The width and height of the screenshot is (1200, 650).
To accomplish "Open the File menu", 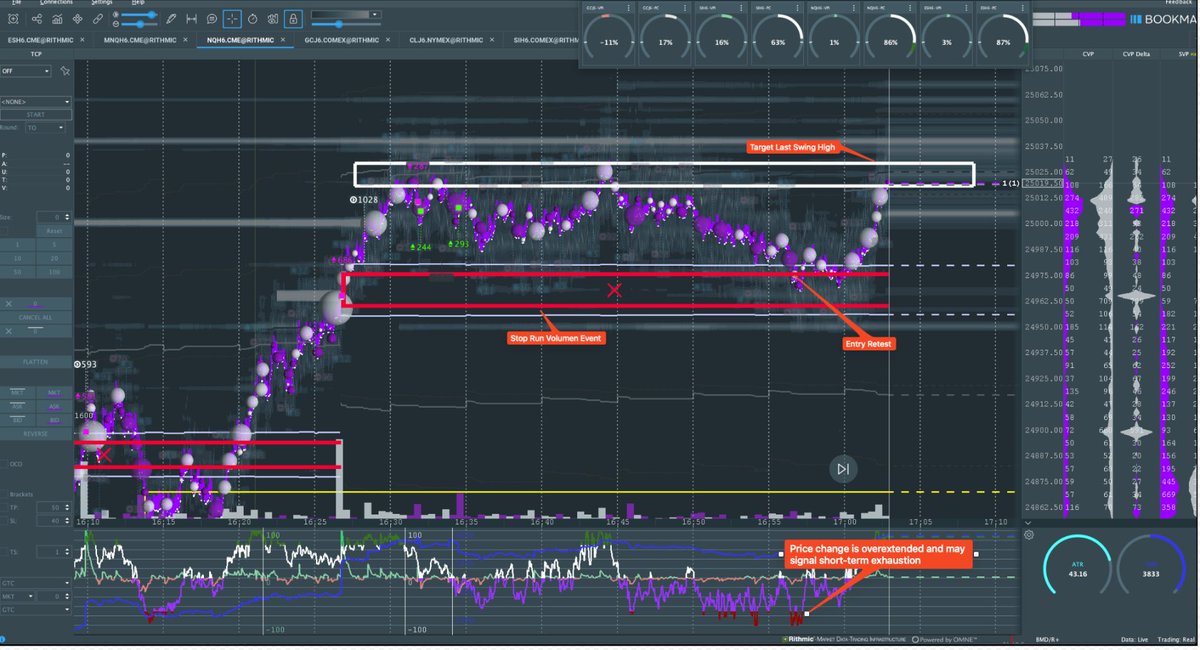I will 15,3.
